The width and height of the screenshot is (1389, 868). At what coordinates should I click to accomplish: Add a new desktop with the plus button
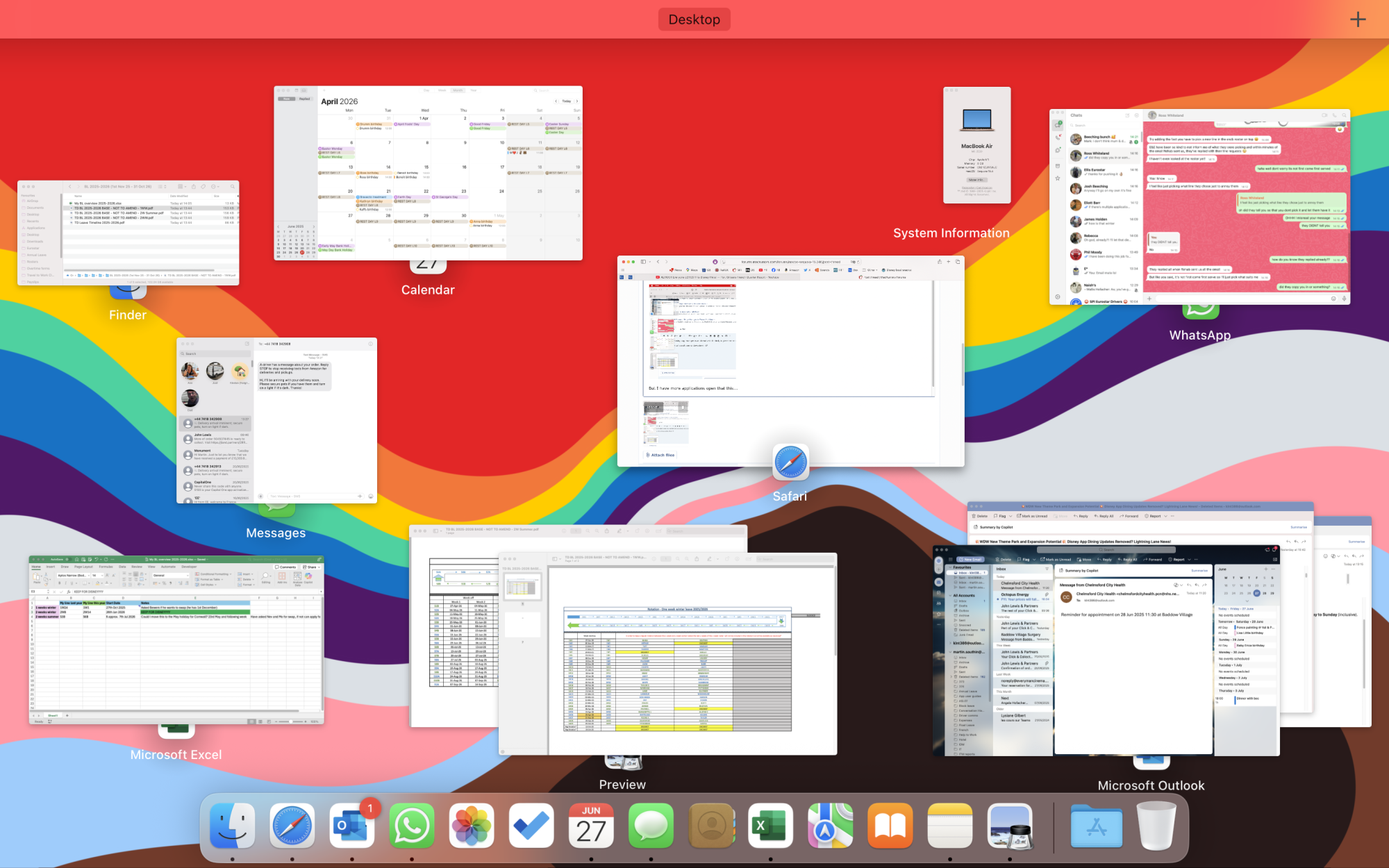coord(1358,19)
